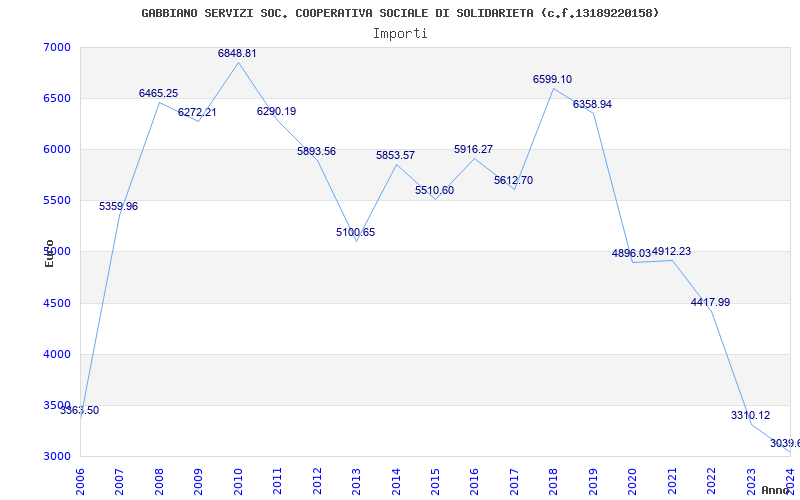Click the GABBIANO SERVIZI chart title

click(400, 13)
